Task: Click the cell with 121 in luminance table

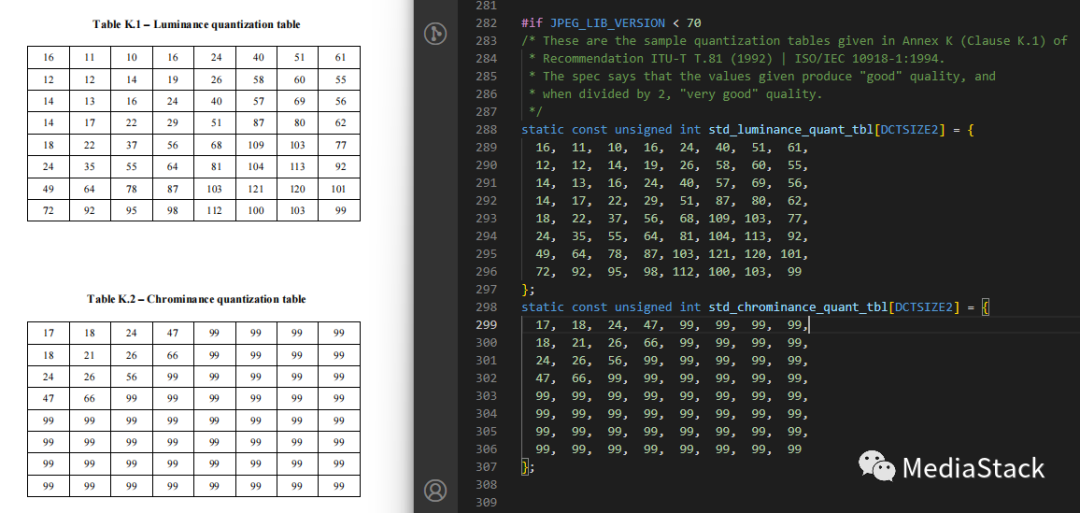Action: point(256,188)
